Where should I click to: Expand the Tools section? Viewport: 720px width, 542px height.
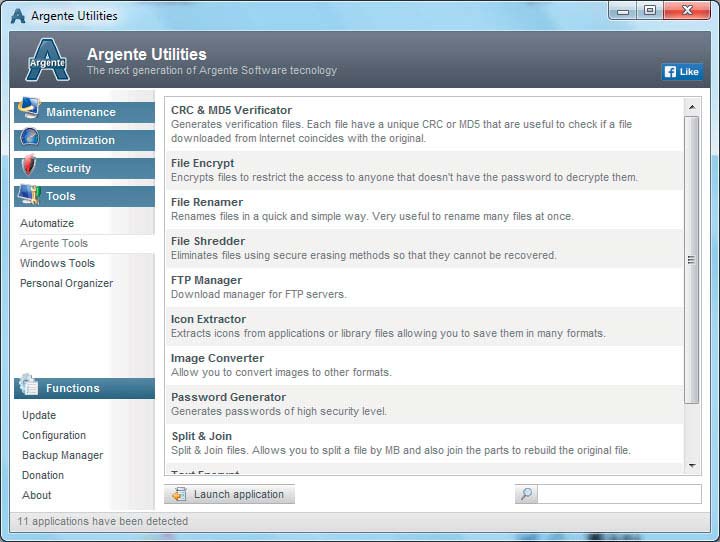point(84,196)
